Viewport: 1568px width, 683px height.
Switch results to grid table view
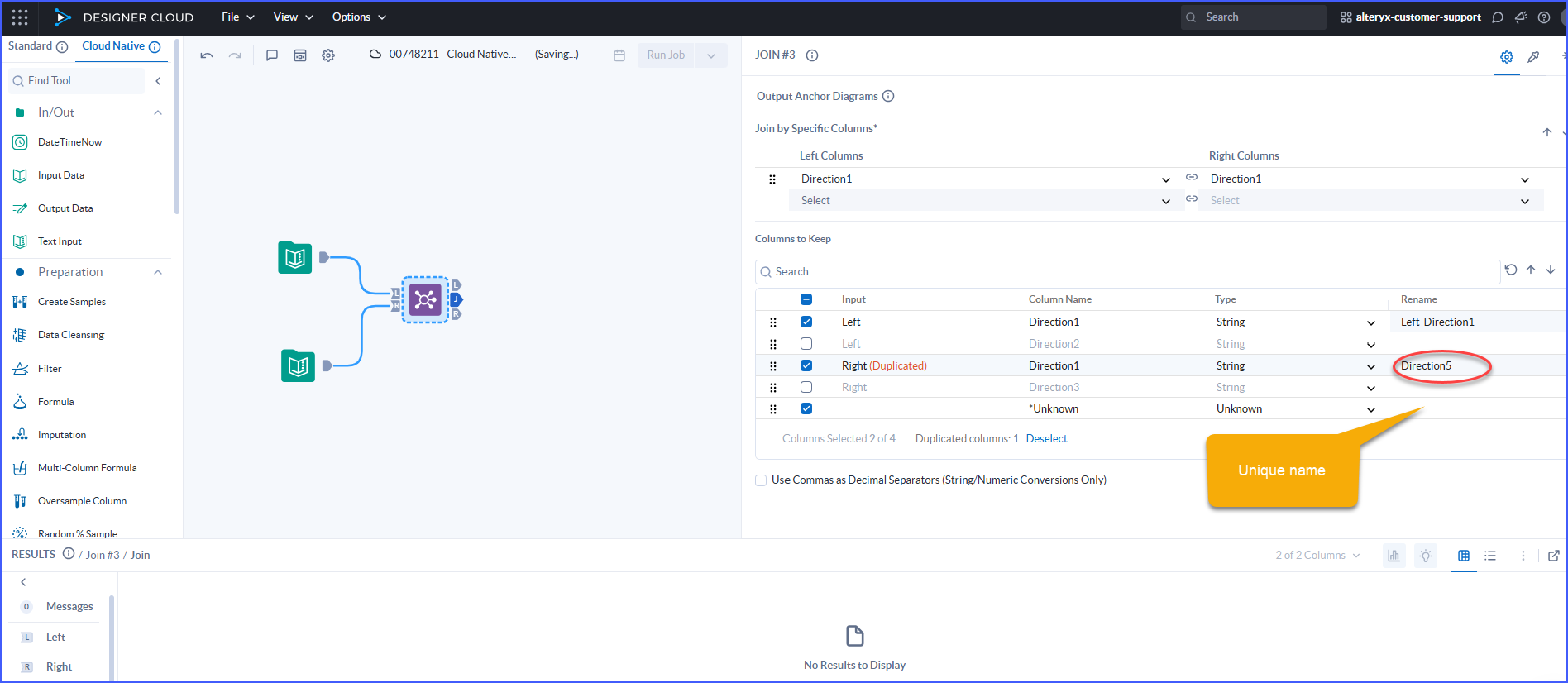pyautogui.click(x=1464, y=556)
